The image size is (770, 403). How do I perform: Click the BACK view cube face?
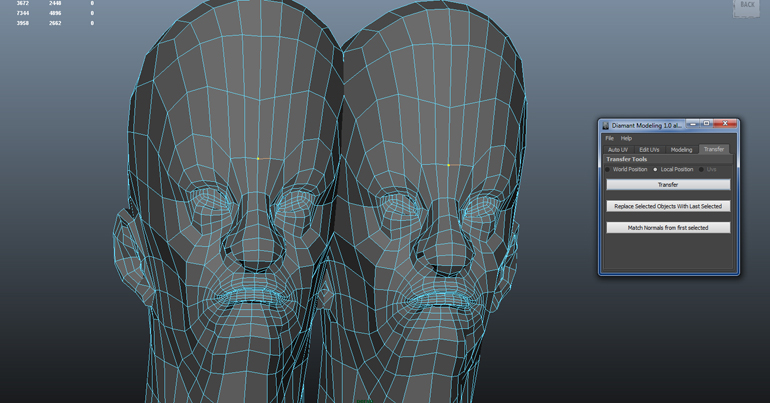pyautogui.click(x=747, y=6)
